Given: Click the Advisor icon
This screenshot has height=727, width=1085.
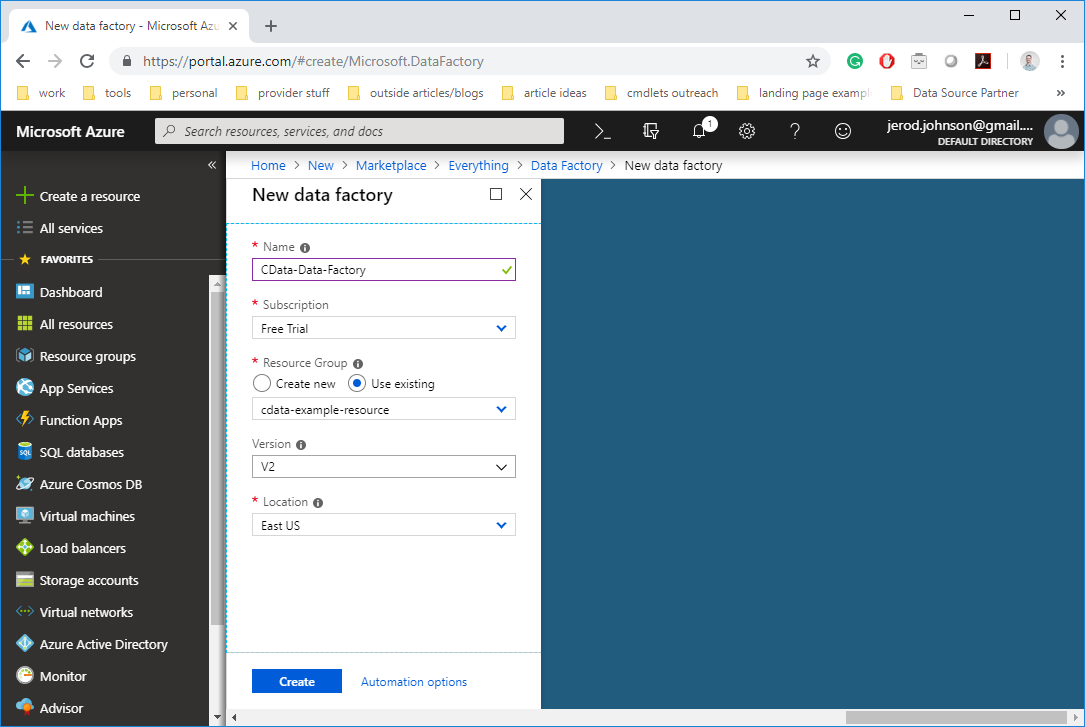Looking at the screenshot, I should click(x=25, y=707).
